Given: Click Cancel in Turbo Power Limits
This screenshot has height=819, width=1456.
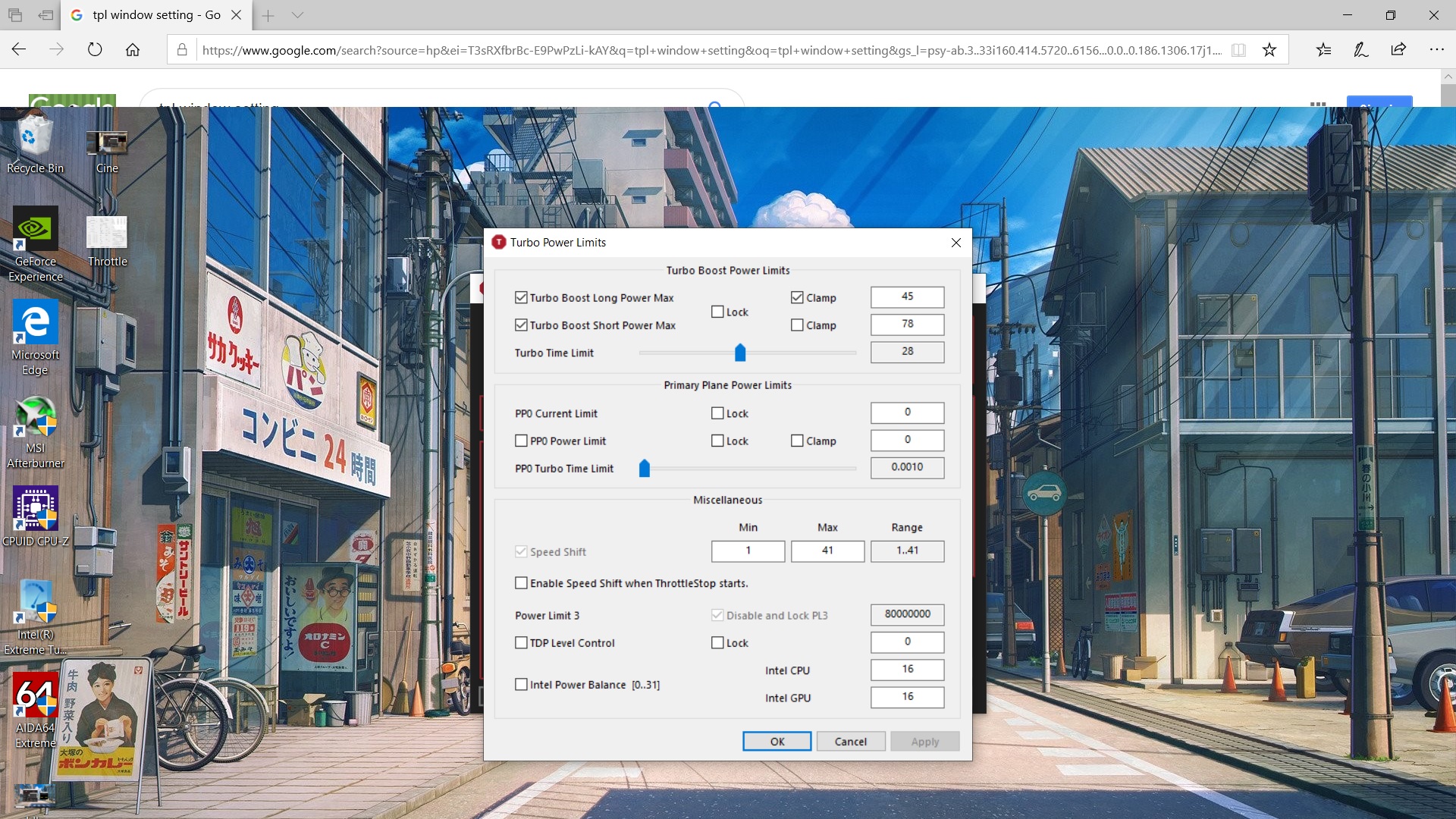Looking at the screenshot, I should pos(850,741).
